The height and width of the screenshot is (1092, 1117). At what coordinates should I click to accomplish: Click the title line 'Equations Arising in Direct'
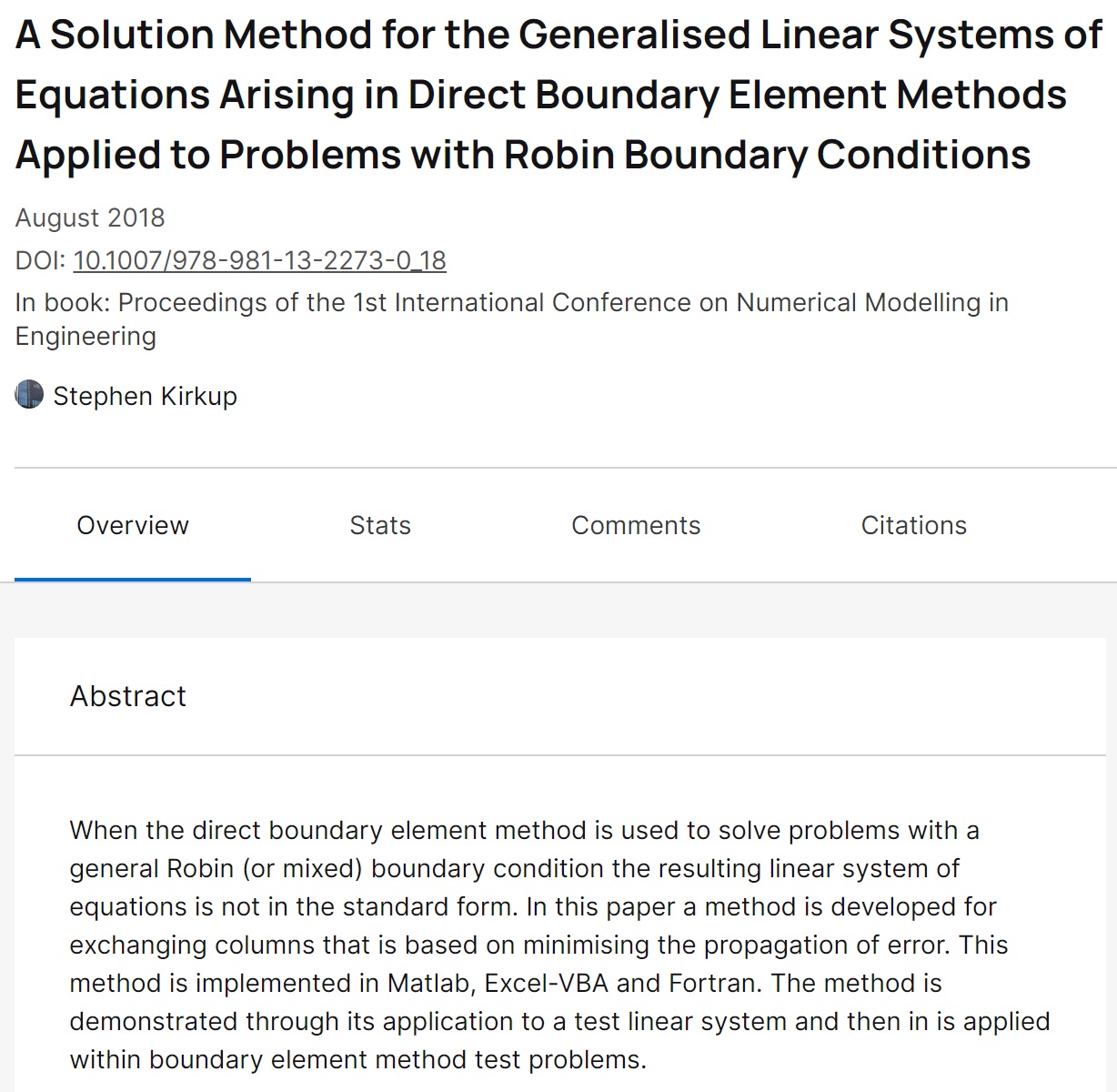click(540, 95)
